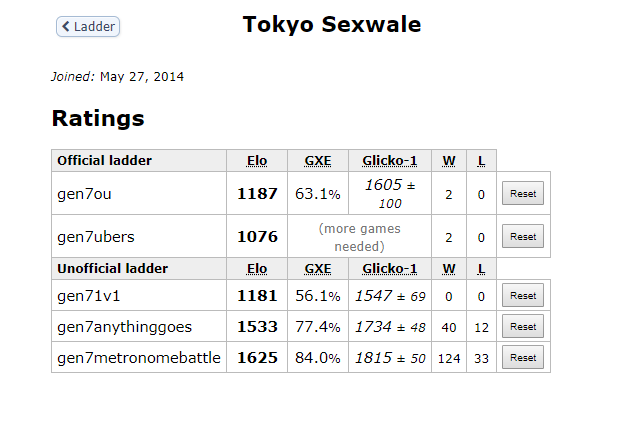Reset the gen7anythinggoes ladder rating
This screenshot has height=438, width=641.
pyautogui.click(x=523, y=327)
